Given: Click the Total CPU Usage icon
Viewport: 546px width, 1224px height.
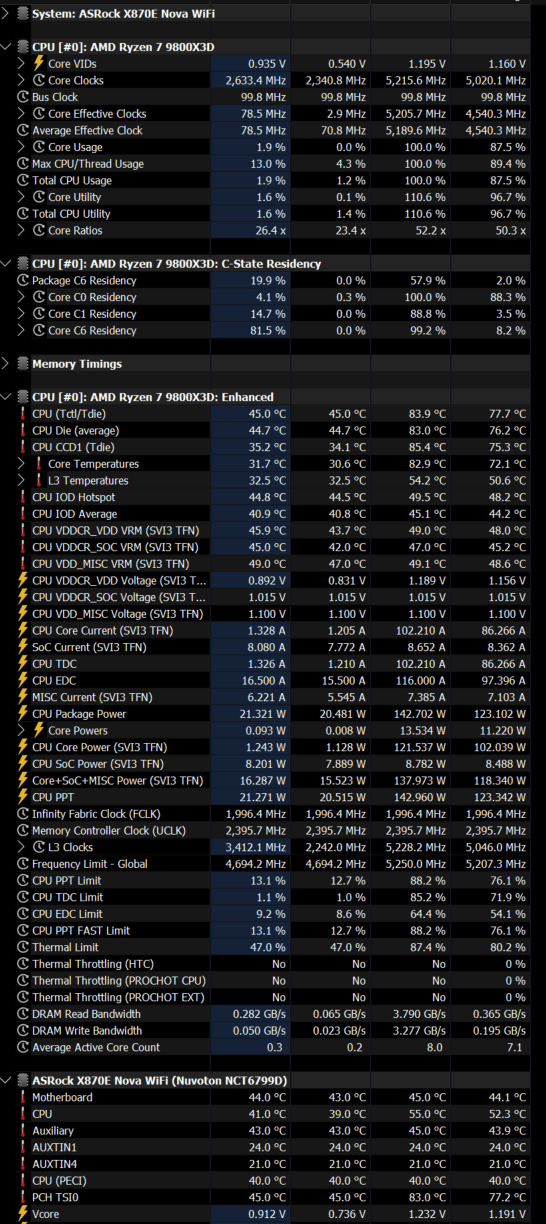Looking at the screenshot, I should coord(23,180).
